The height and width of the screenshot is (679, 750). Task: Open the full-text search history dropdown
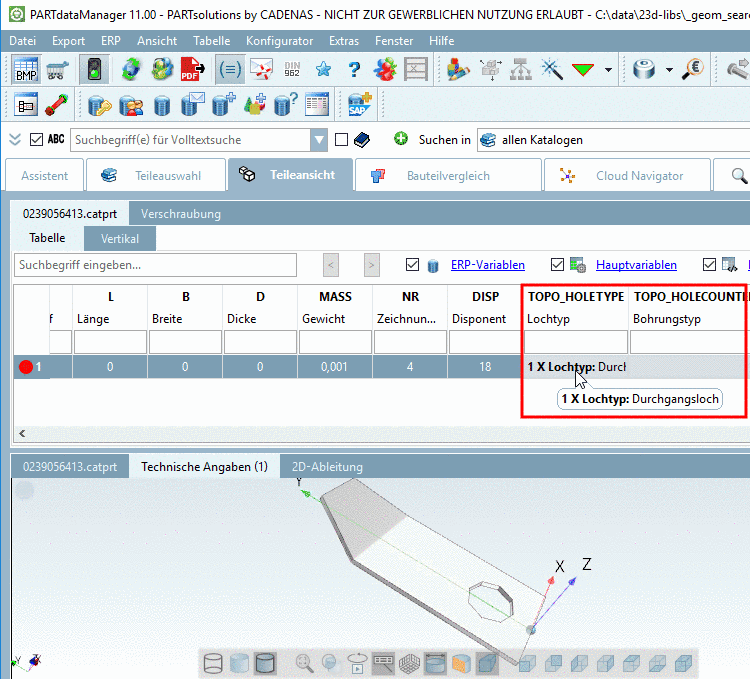coord(319,140)
